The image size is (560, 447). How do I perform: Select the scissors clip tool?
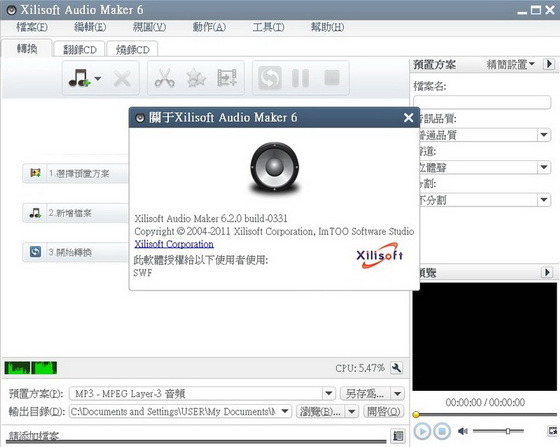[165, 78]
